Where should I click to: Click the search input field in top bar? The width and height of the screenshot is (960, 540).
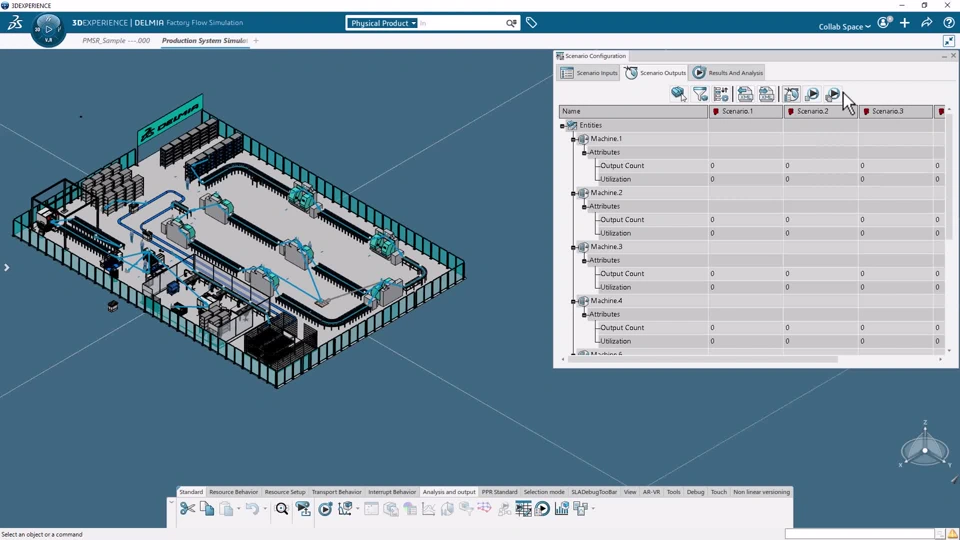461,23
